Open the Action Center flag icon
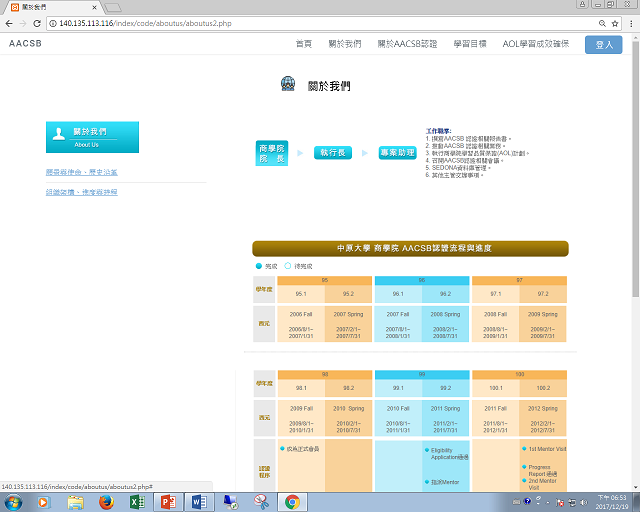The width and height of the screenshot is (640, 512). click(x=560, y=503)
